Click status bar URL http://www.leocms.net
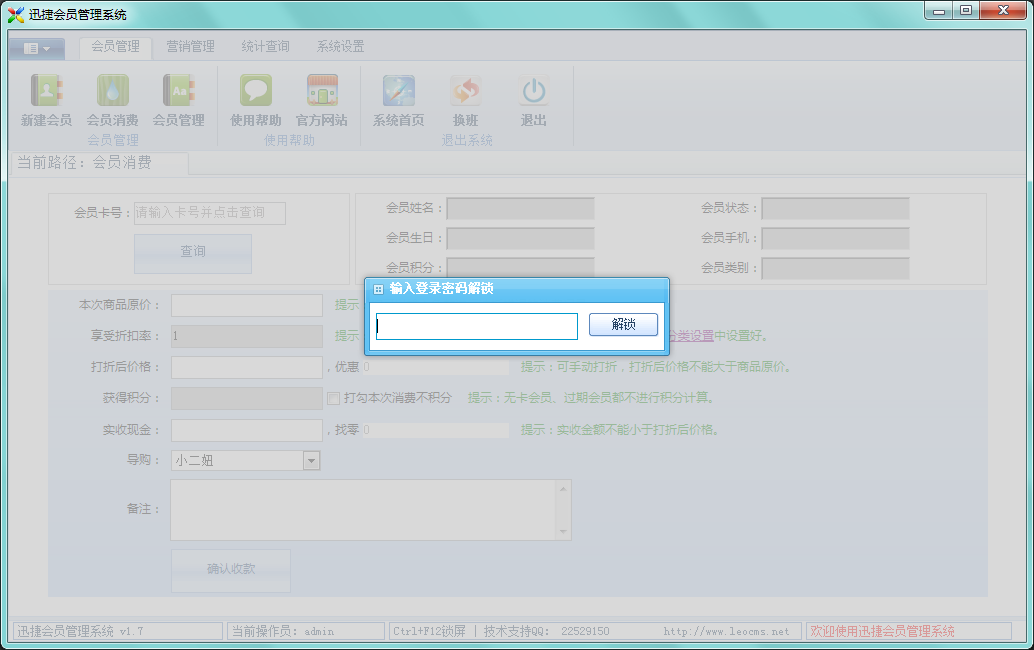Image resolution: width=1034 pixels, height=650 pixels. click(x=726, y=632)
